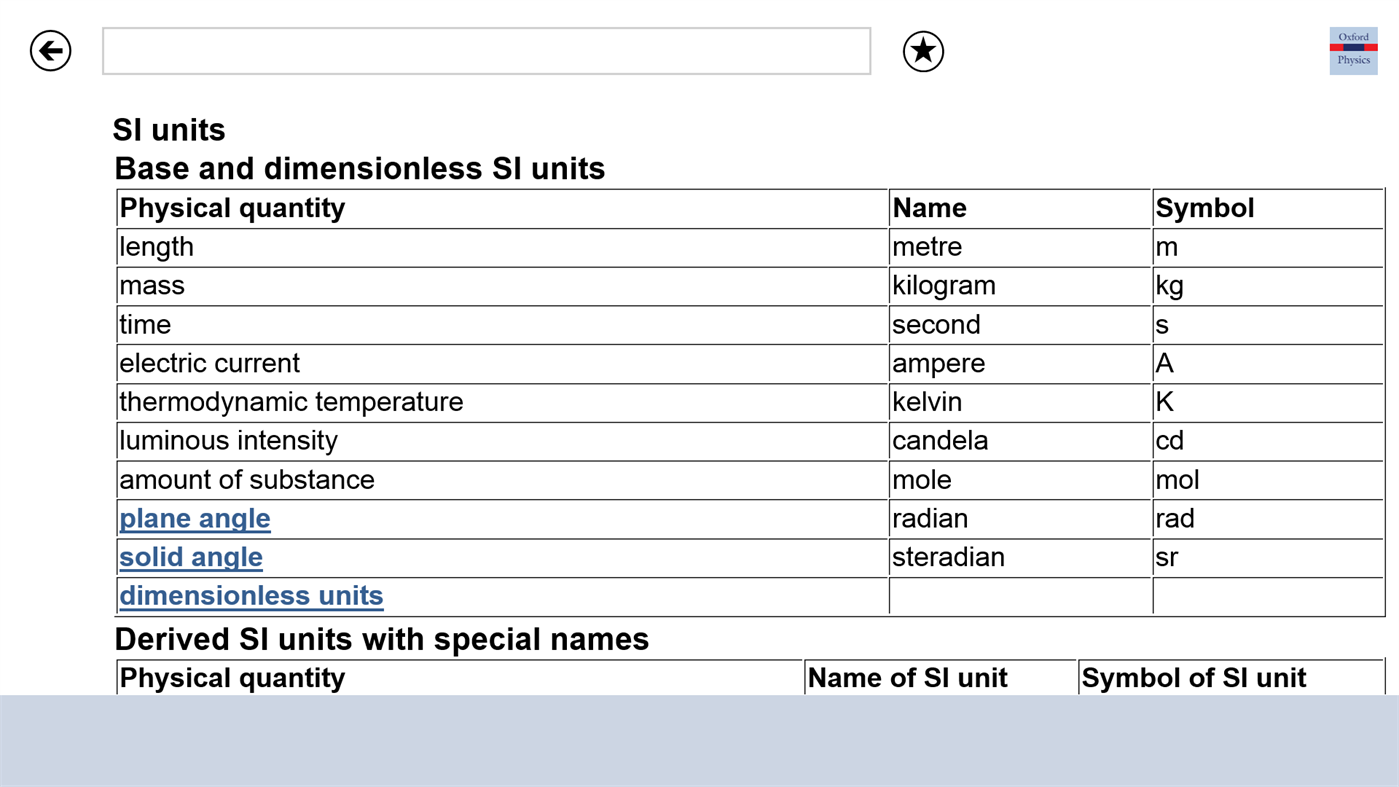Select the SI units heading

tap(169, 129)
